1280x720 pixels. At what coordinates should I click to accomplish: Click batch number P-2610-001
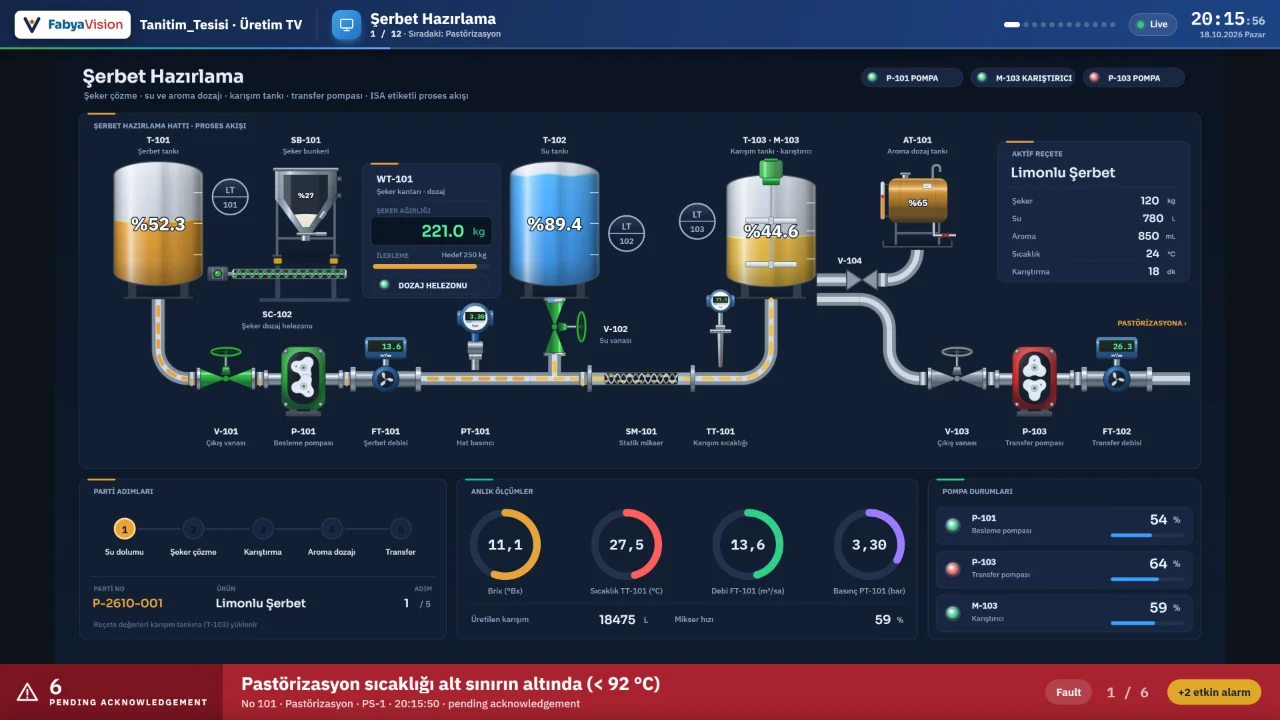pyautogui.click(x=128, y=603)
